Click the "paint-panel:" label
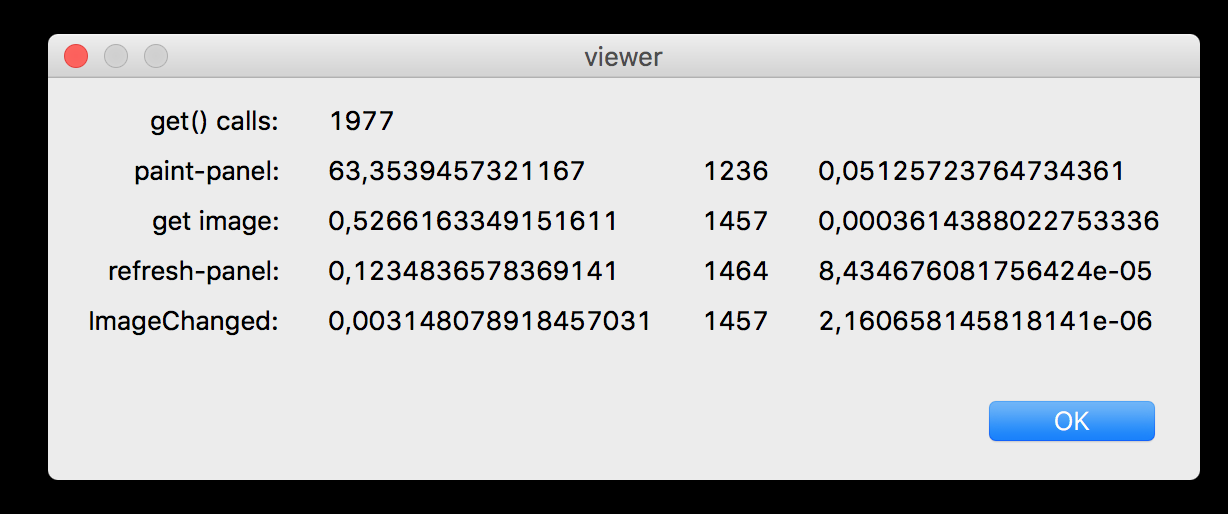Screen dimensions: 1228x514 206,172
